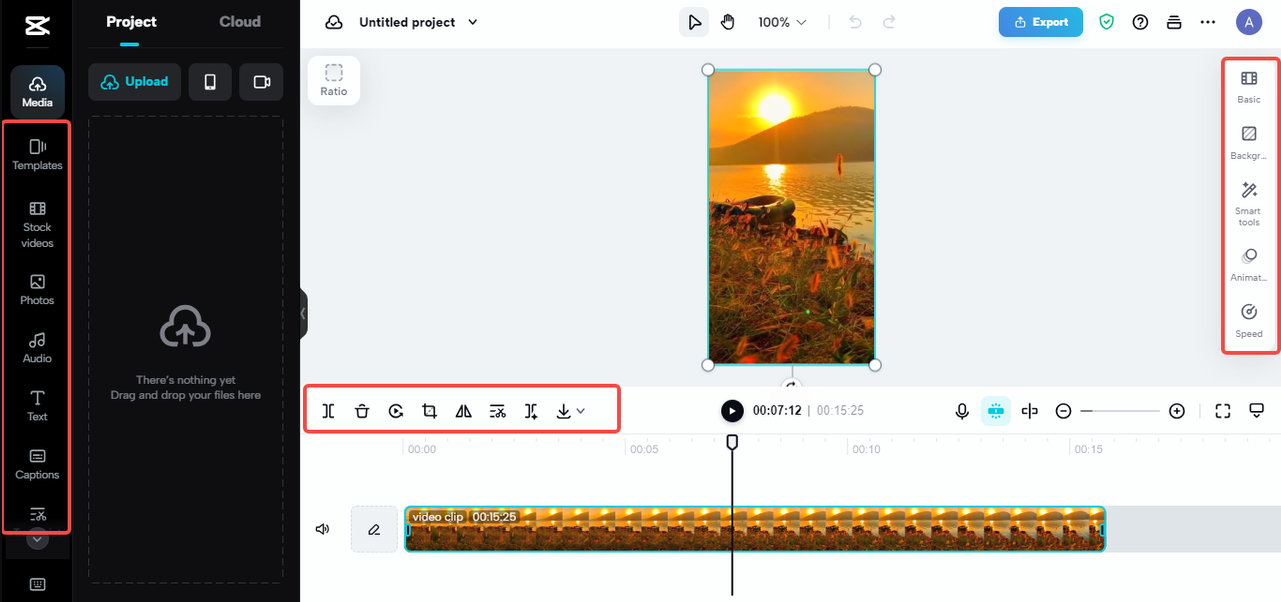Open Smart tools in right panel
This screenshot has width=1281, height=602.
pyautogui.click(x=1248, y=203)
